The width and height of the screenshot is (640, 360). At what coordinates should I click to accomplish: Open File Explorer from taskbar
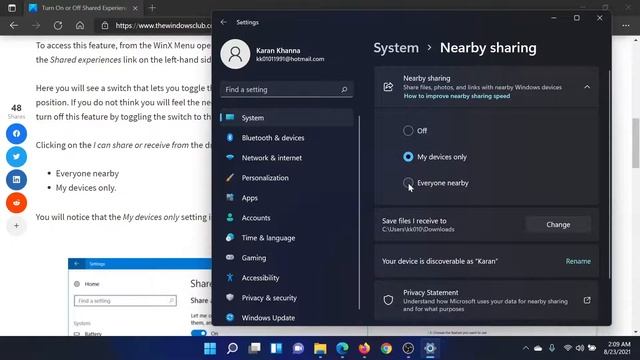(x=320, y=349)
